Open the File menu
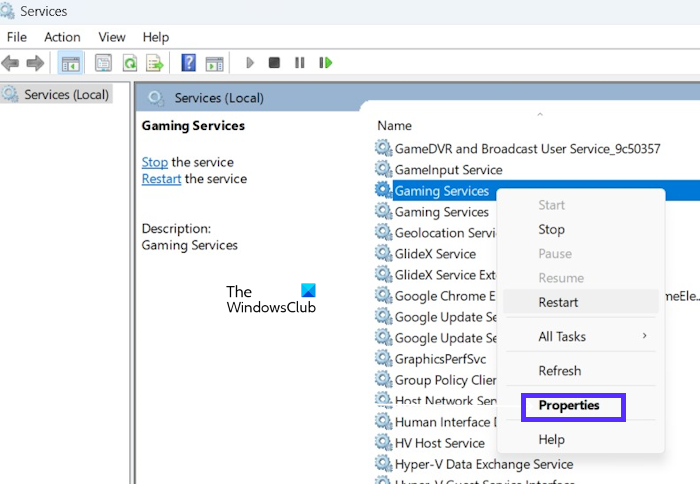The height and width of the screenshot is (484, 700). [17, 37]
